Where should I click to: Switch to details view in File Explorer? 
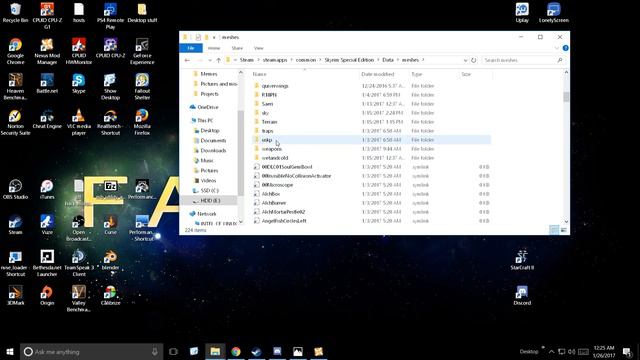(x=554, y=230)
